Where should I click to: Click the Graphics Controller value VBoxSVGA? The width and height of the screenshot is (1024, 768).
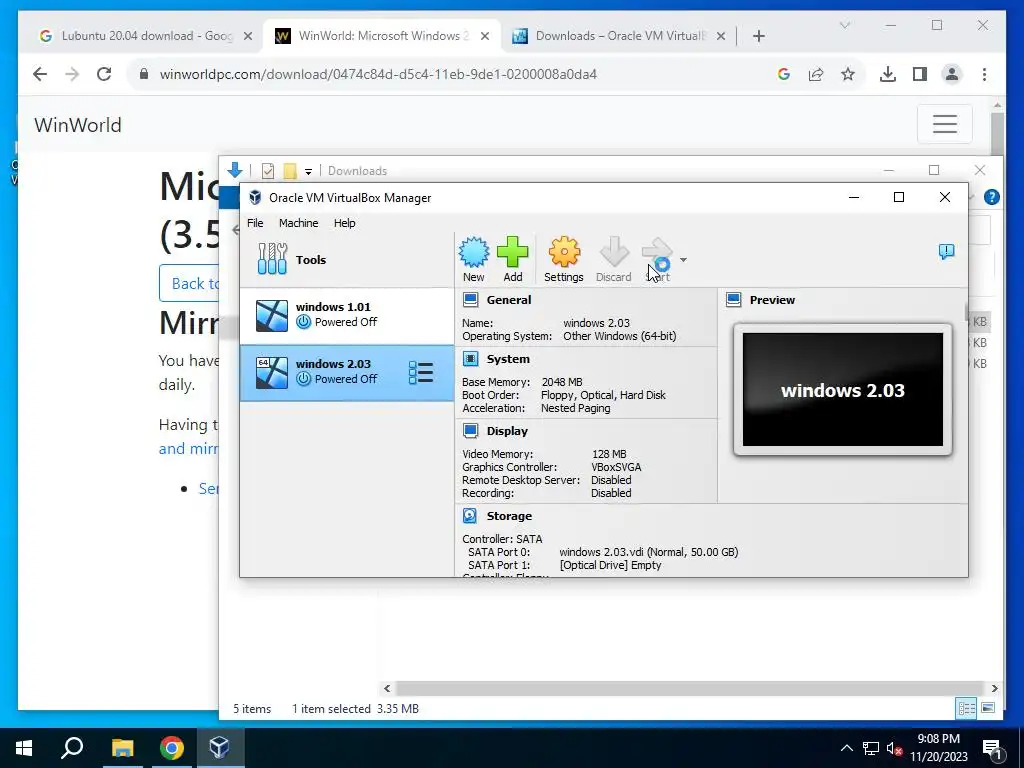point(616,467)
